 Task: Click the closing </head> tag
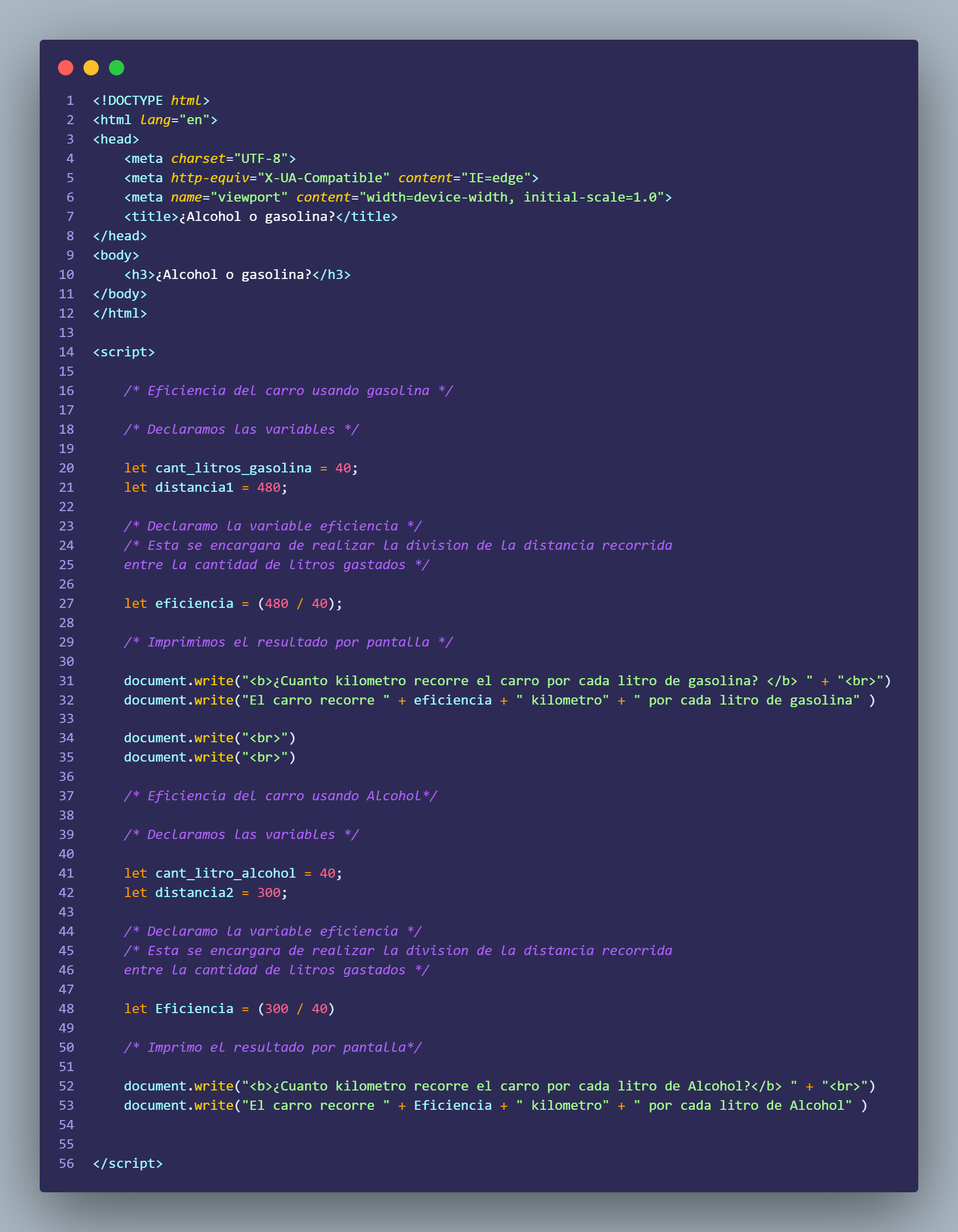point(120,236)
